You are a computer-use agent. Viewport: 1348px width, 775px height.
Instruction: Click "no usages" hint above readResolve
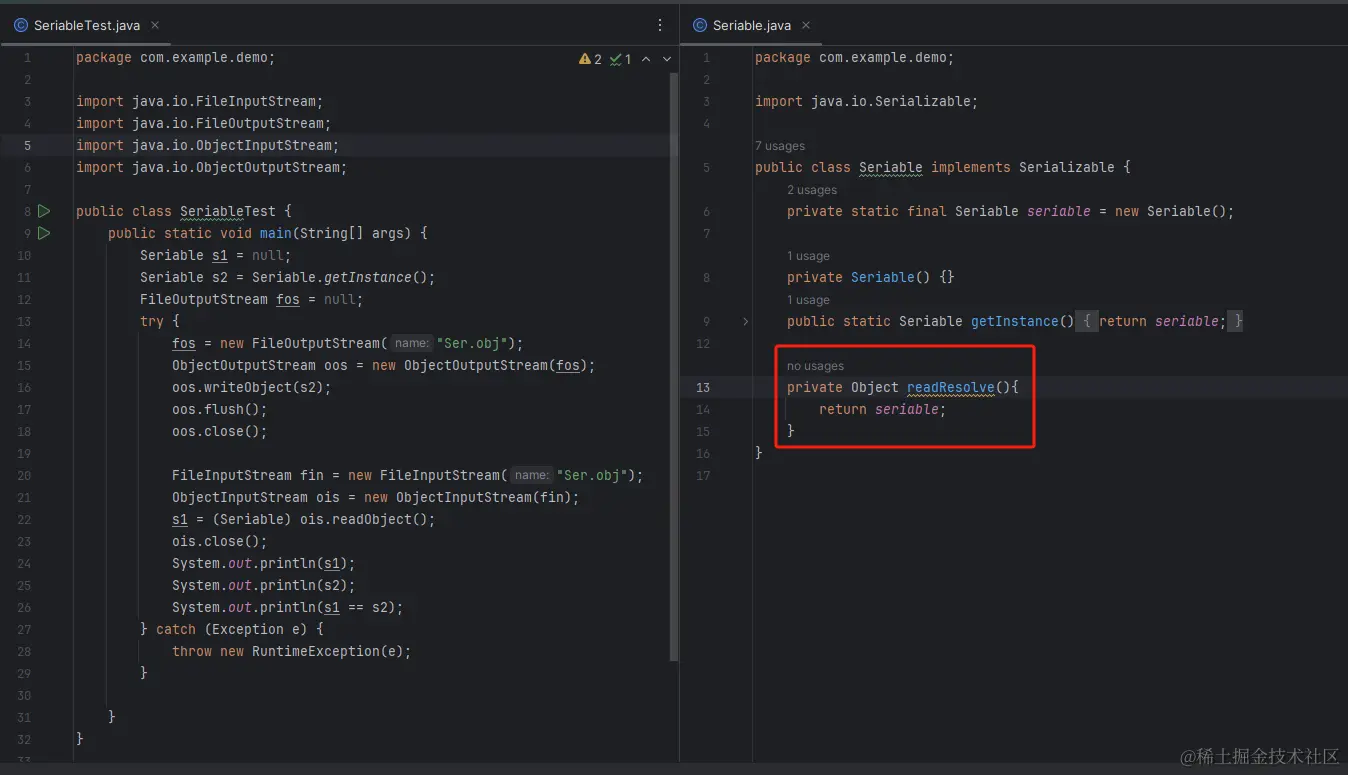tap(815, 366)
